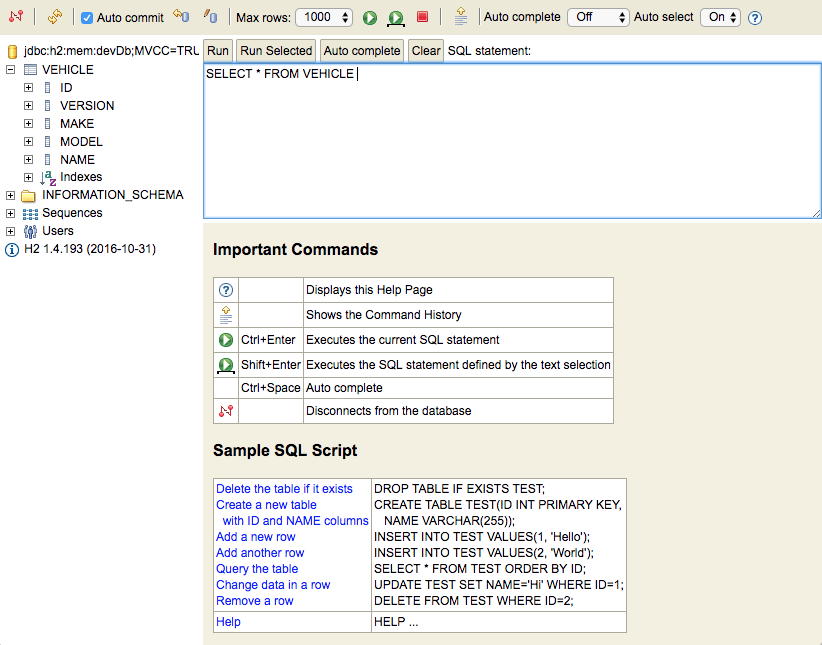Click the Refresh icon in the toolbar
The image size is (822, 645).
[54, 17]
